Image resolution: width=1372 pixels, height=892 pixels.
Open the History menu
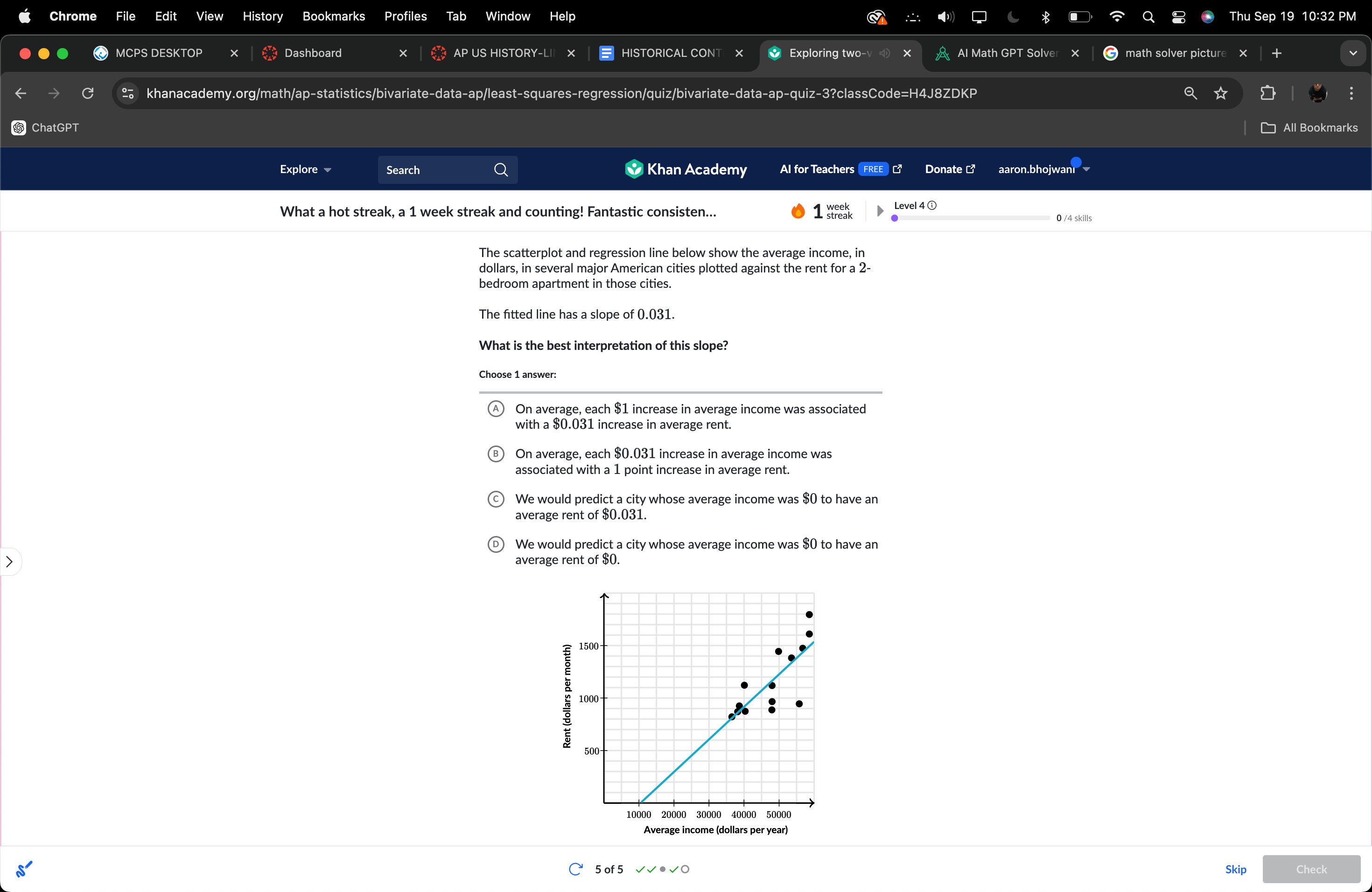pos(263,16)
